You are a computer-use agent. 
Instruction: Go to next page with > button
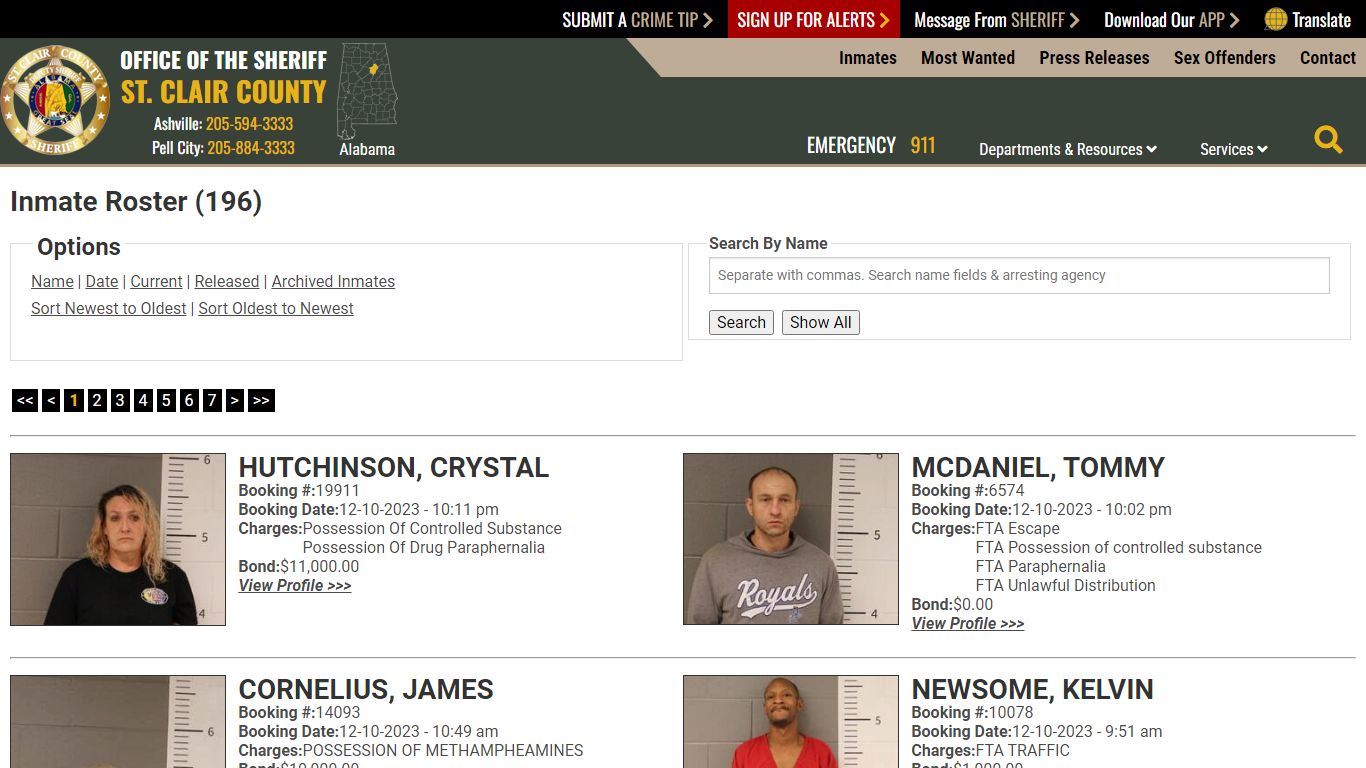(x=235, y=401)
